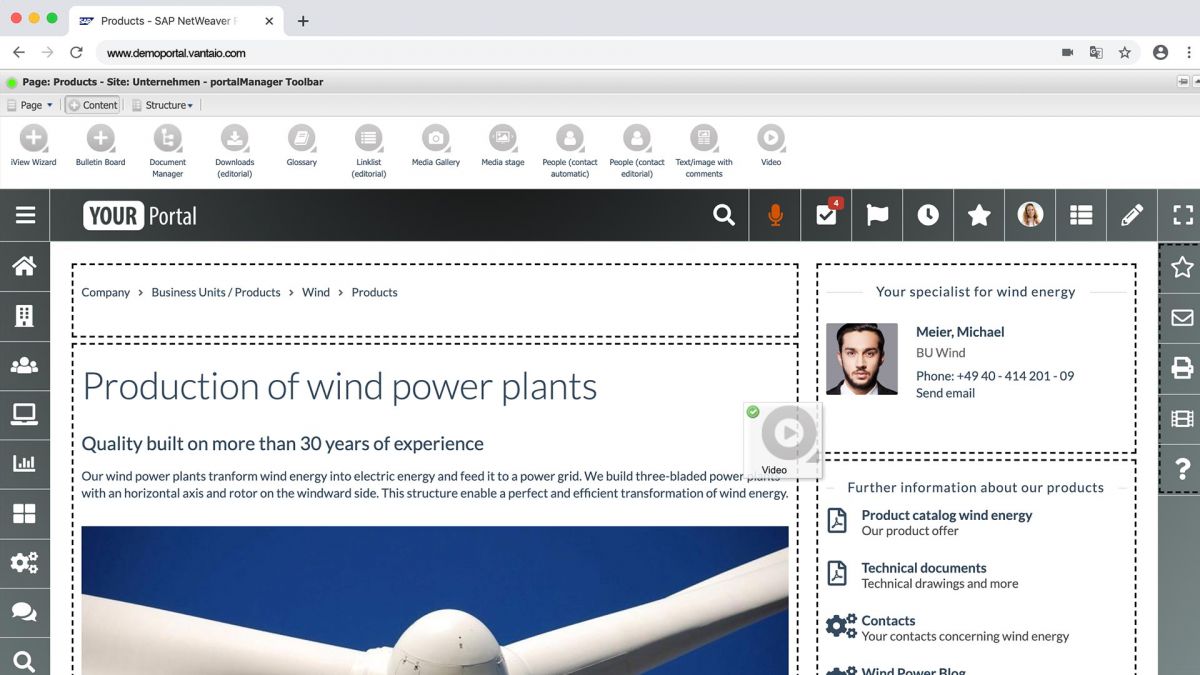Click the pencil edit icon in header
The height and width of the screenshot is (675, 1200).
(x=1132, y=215)
